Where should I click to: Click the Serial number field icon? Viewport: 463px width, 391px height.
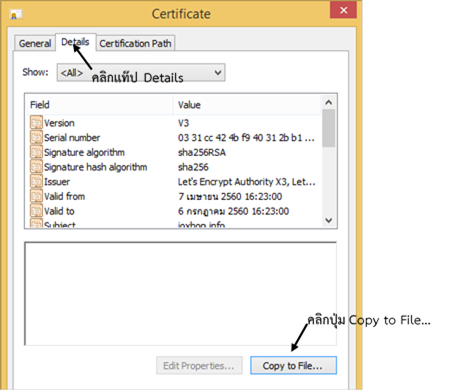pyautogui.click(x=36, y=137)
